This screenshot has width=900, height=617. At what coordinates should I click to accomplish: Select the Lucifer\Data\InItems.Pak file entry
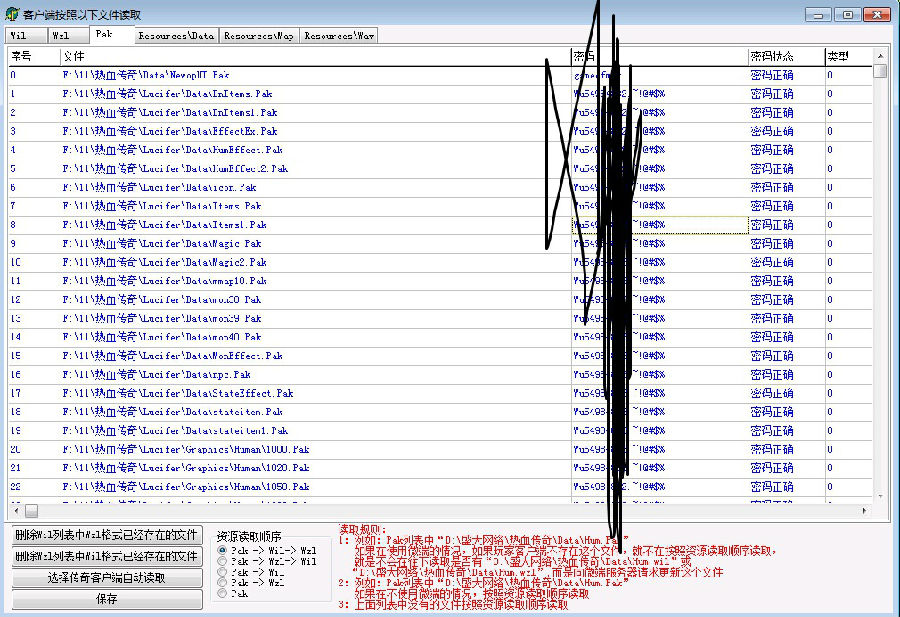pyautogui.click(x=167, y=94)
